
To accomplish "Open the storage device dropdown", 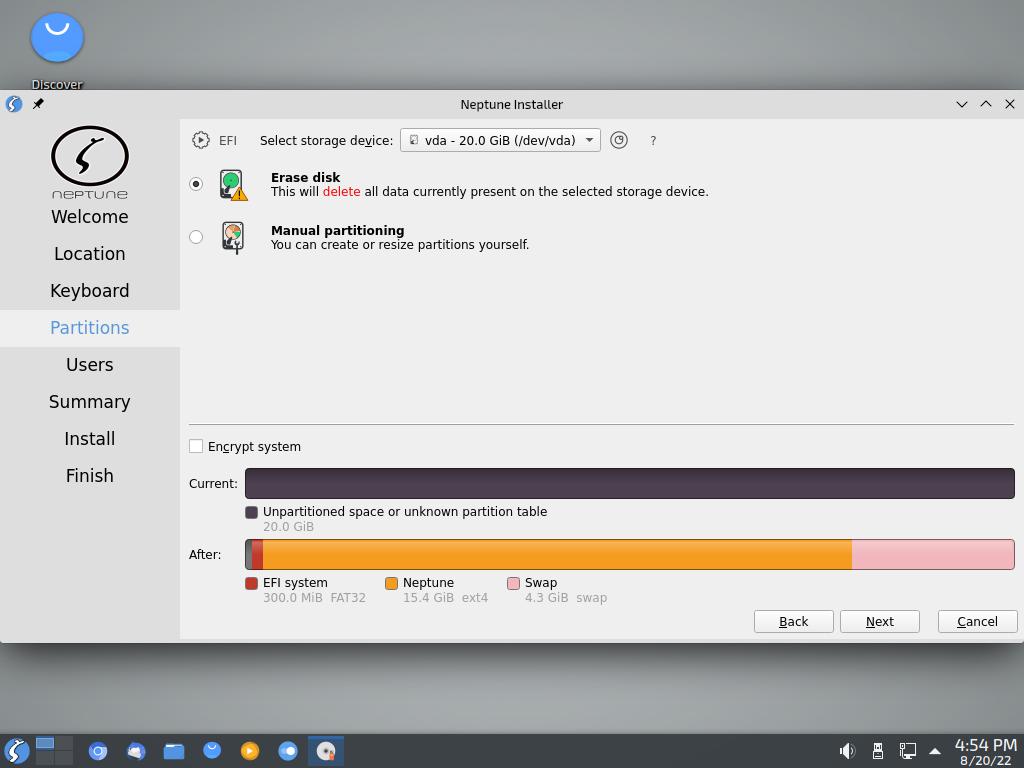I will (500, 140).
